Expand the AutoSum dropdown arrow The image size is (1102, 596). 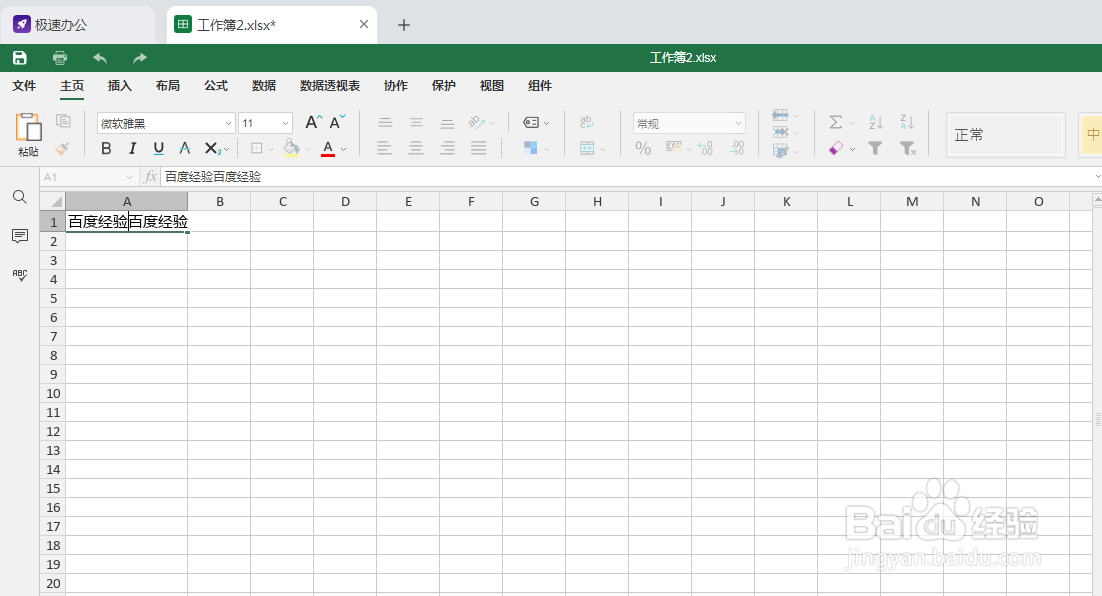coord(853,123)
